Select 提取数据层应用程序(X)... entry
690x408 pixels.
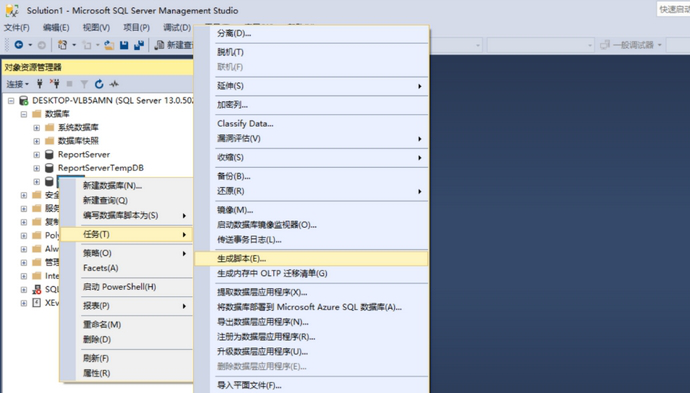pos(311,293)
